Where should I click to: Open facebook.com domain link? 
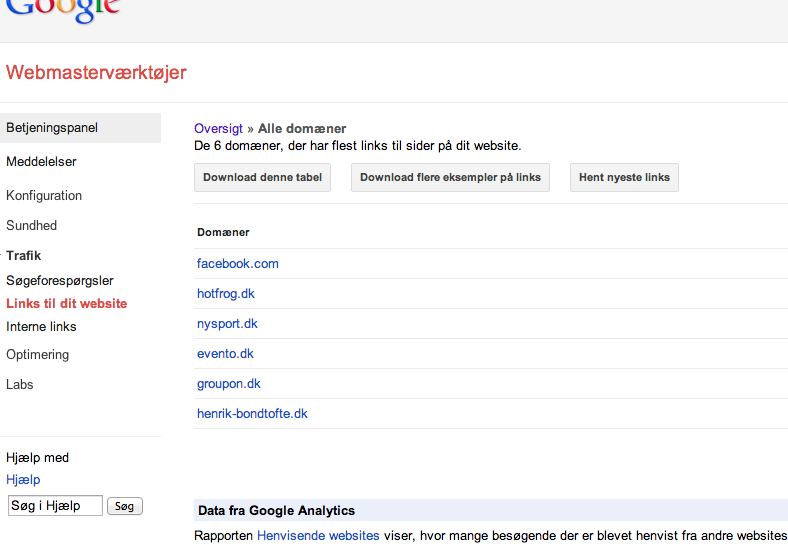(x=238, y=263)
